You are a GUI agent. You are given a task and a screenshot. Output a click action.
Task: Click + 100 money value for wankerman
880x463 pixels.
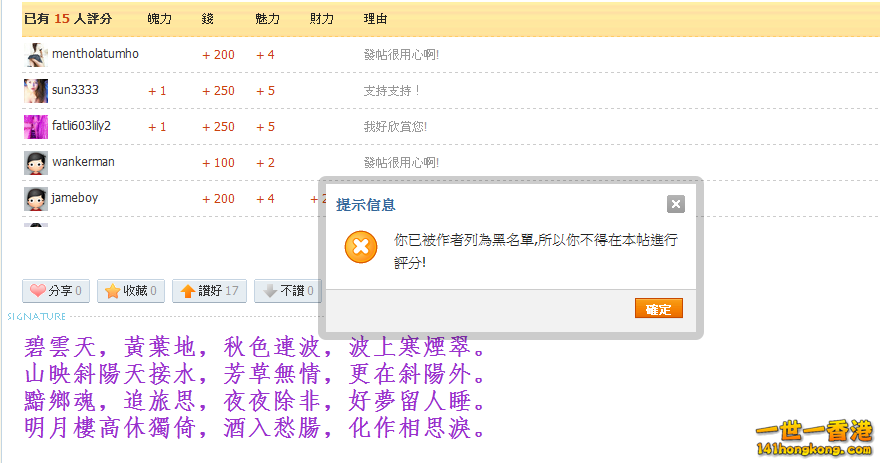click(218, 162)
